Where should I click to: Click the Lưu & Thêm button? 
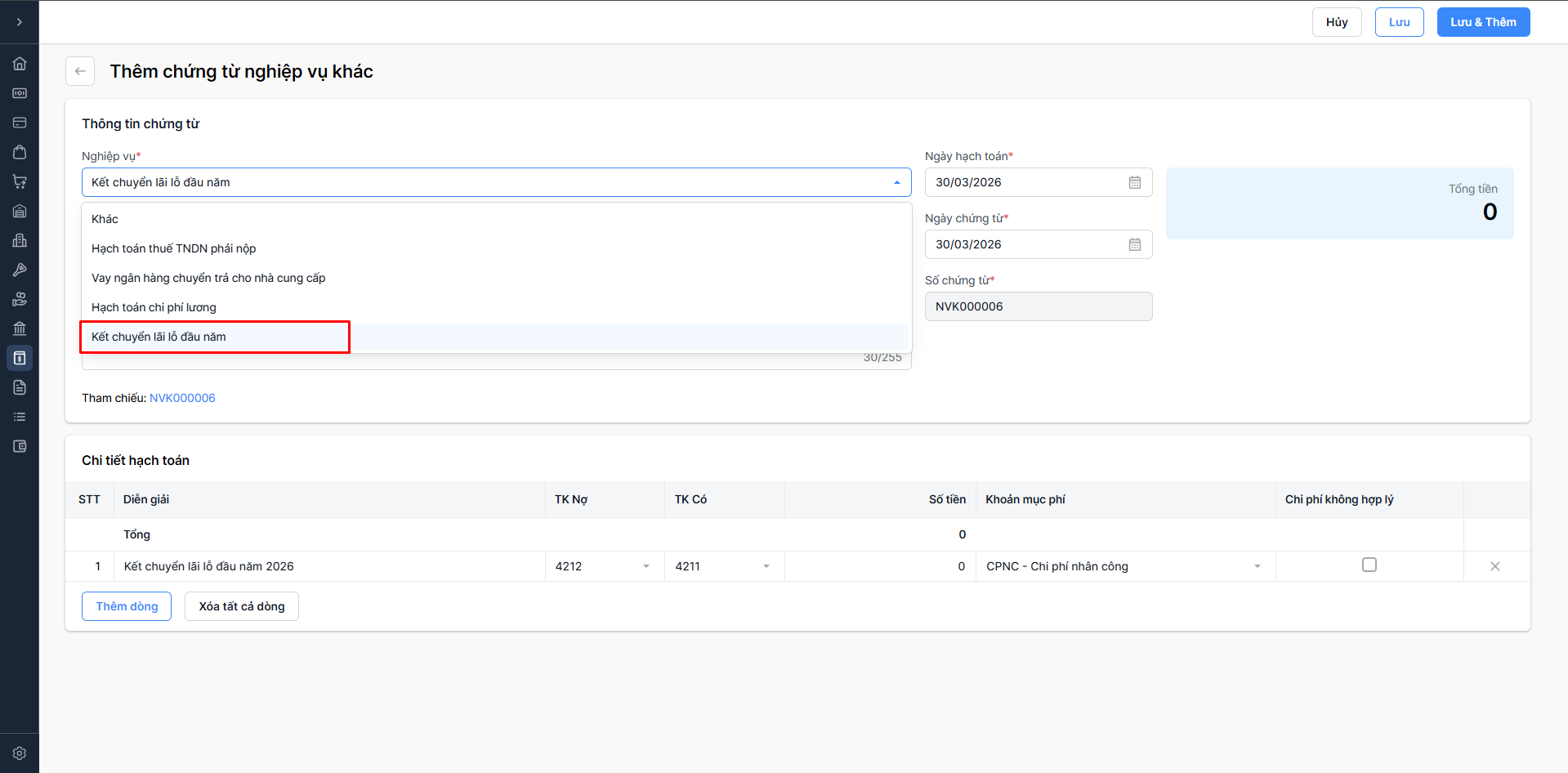(1483, 22)
